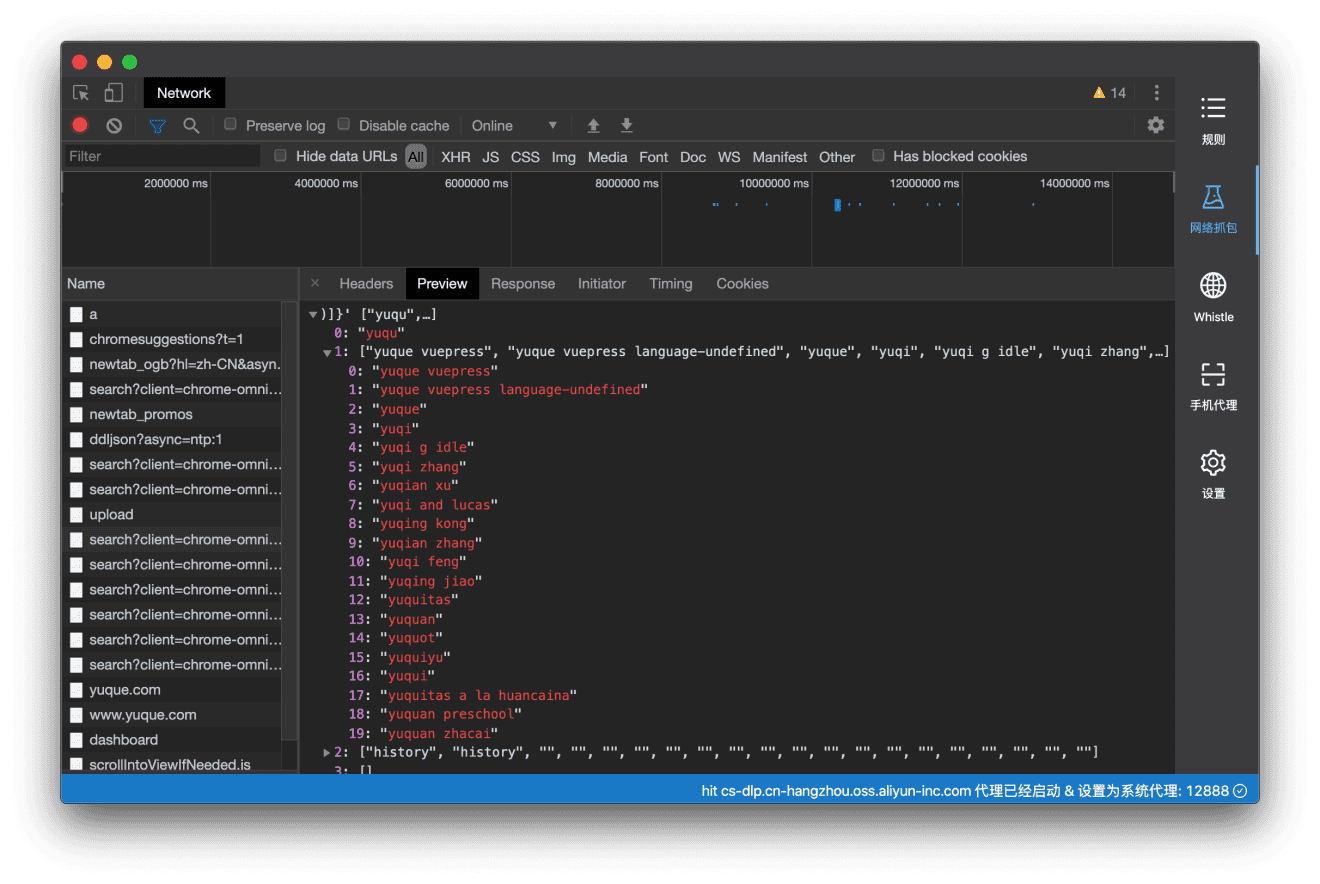Open network search with the magnifier icon
Image resolution: width=1320 pixels, height=884 pixels.
(x=191, y=125)
